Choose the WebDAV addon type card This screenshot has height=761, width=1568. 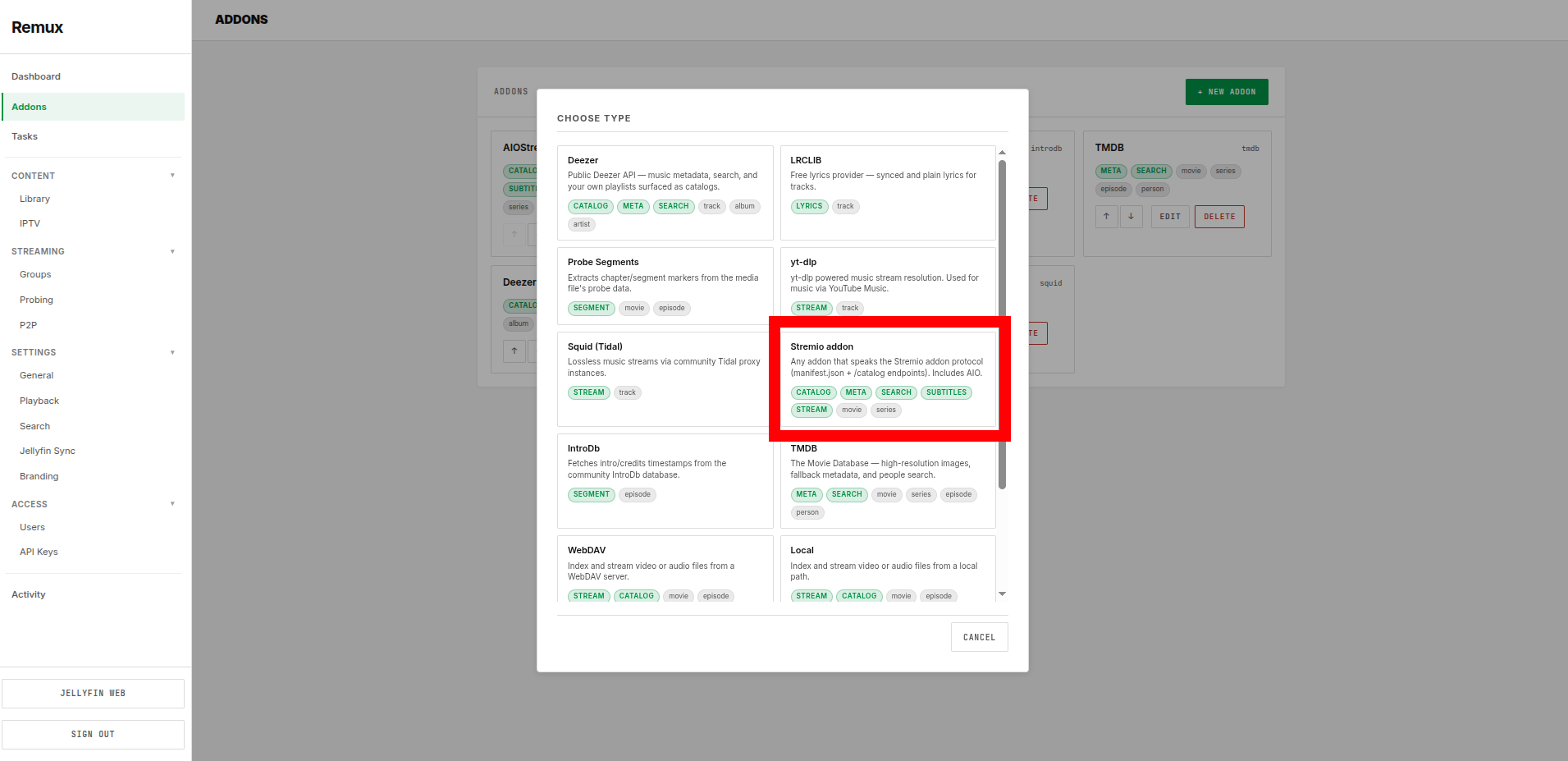coord(665,569)
